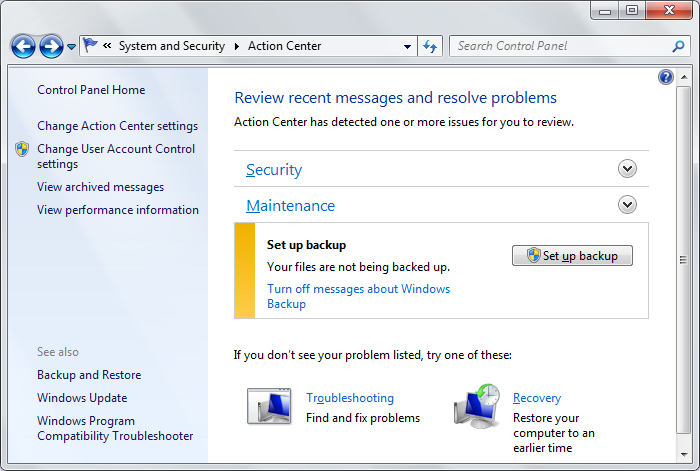Open the address bar path dropdown arrow
The image size is (700, 471).
(407, 46)
